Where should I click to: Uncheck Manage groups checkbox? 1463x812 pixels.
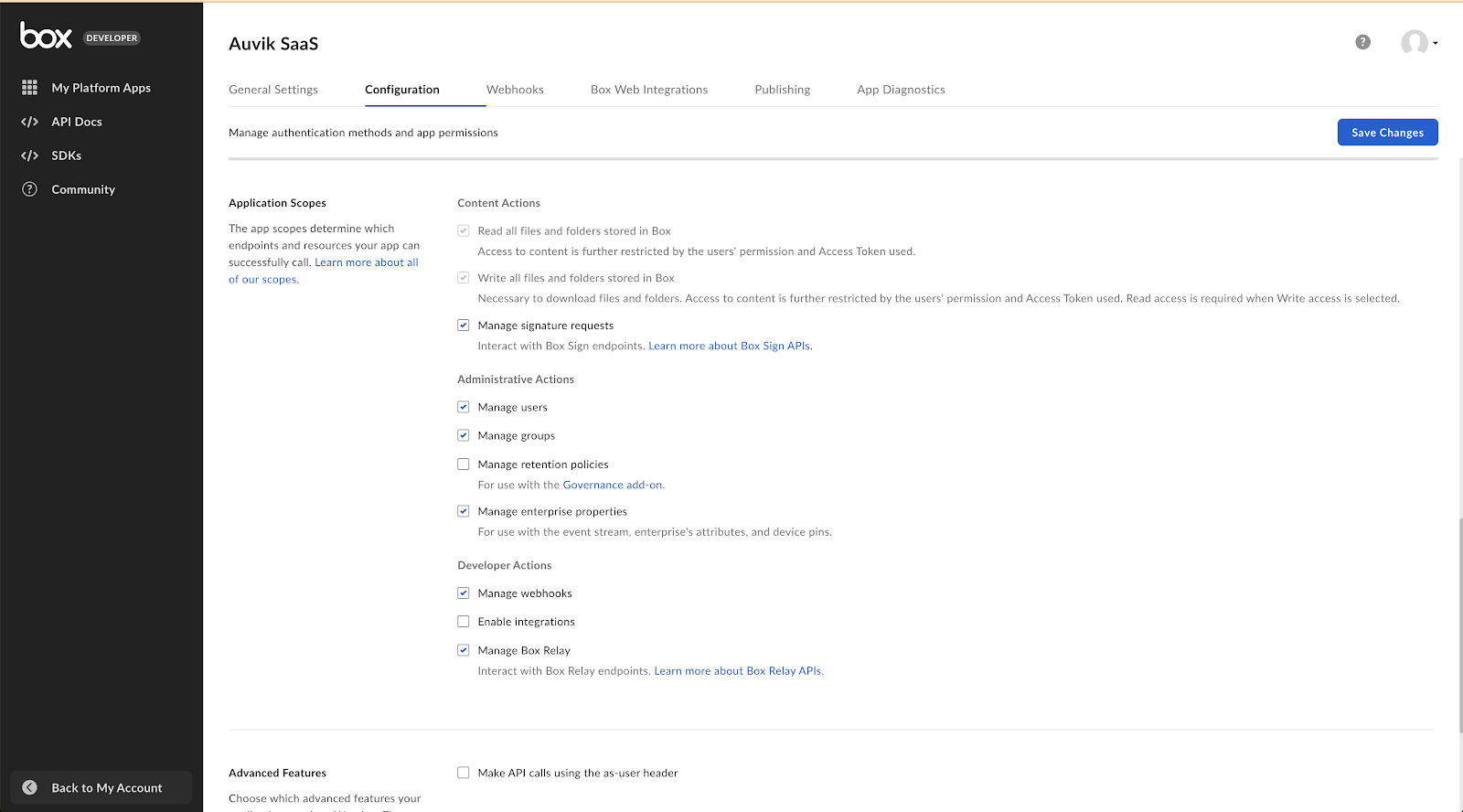[464, 435]
